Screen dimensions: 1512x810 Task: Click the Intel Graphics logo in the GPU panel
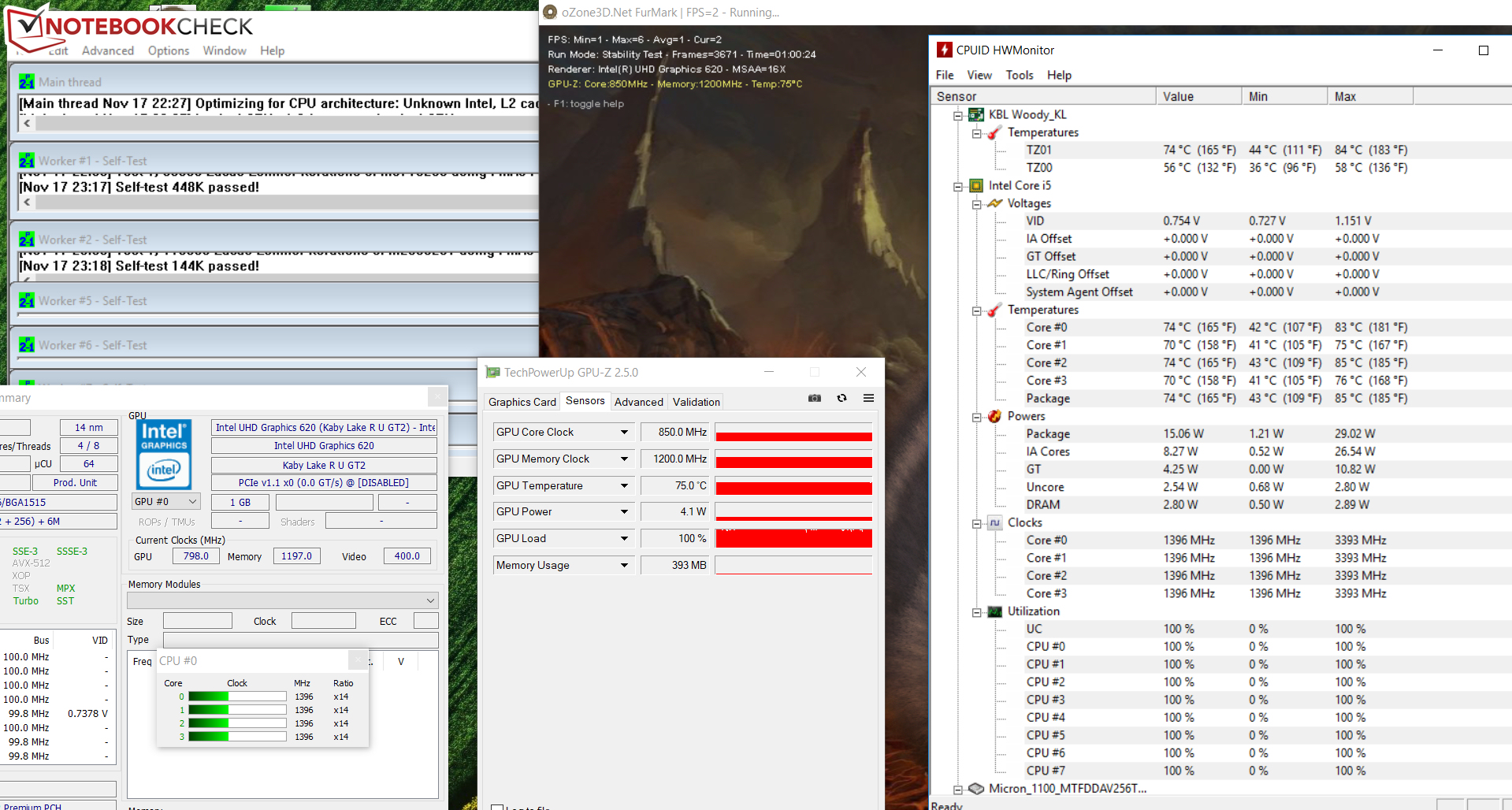[164, 455]
